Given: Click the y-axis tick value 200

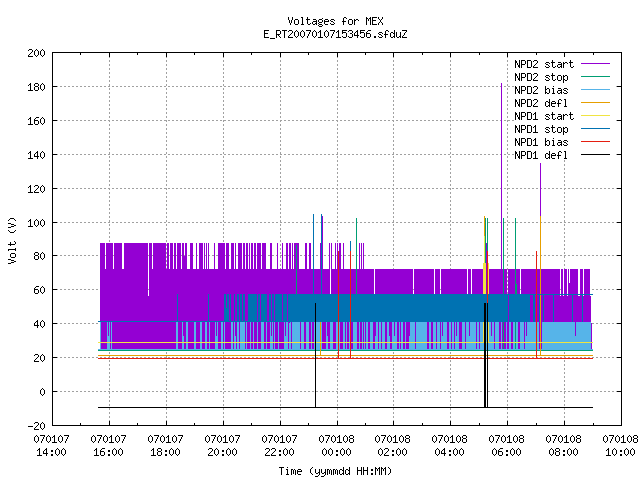Looking at the screenshot, I should (x=36, y=53).
